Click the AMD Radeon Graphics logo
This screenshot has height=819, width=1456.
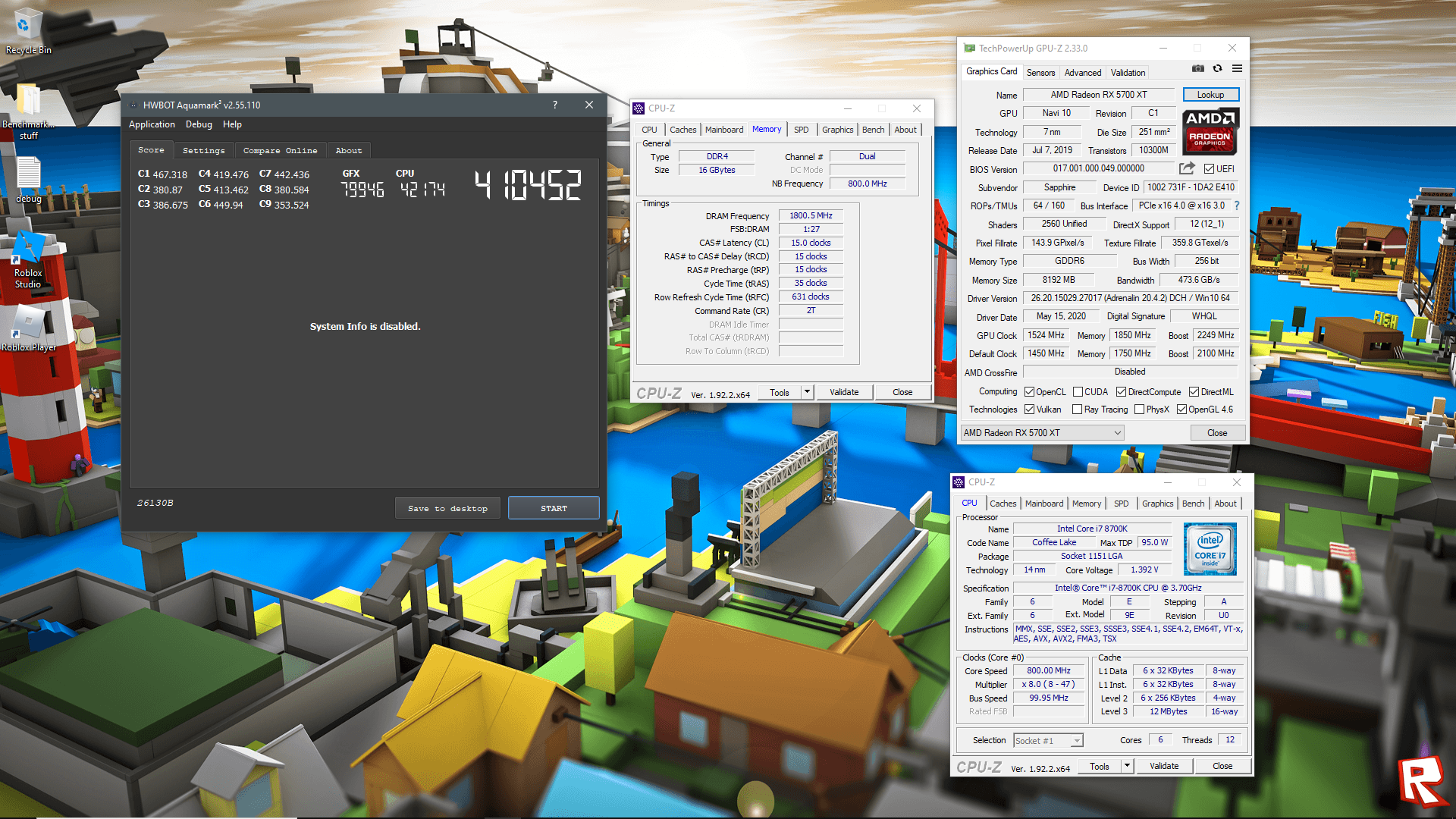1210,131
